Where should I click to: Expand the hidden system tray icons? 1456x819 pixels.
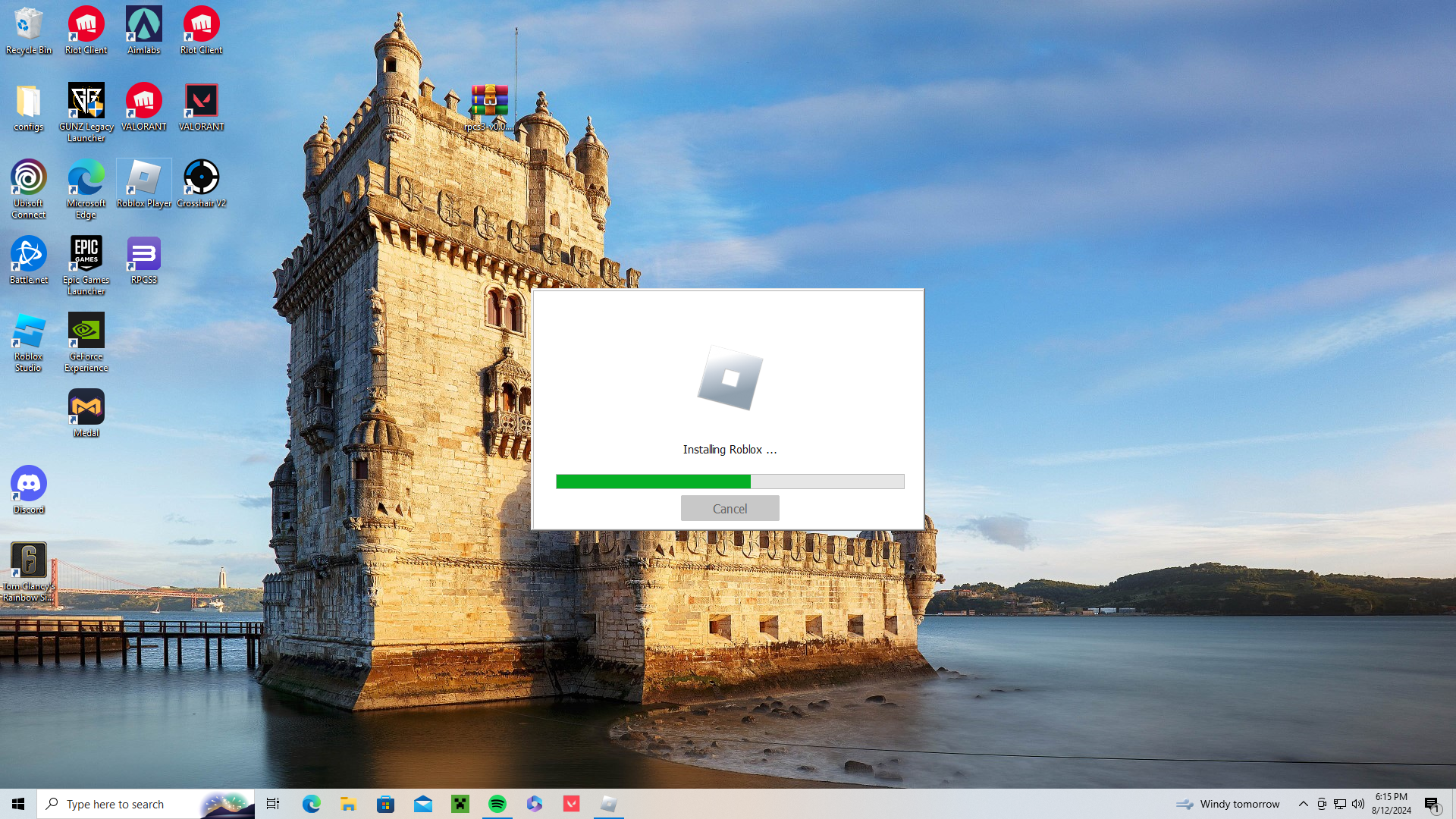(x=1303, y=804)
